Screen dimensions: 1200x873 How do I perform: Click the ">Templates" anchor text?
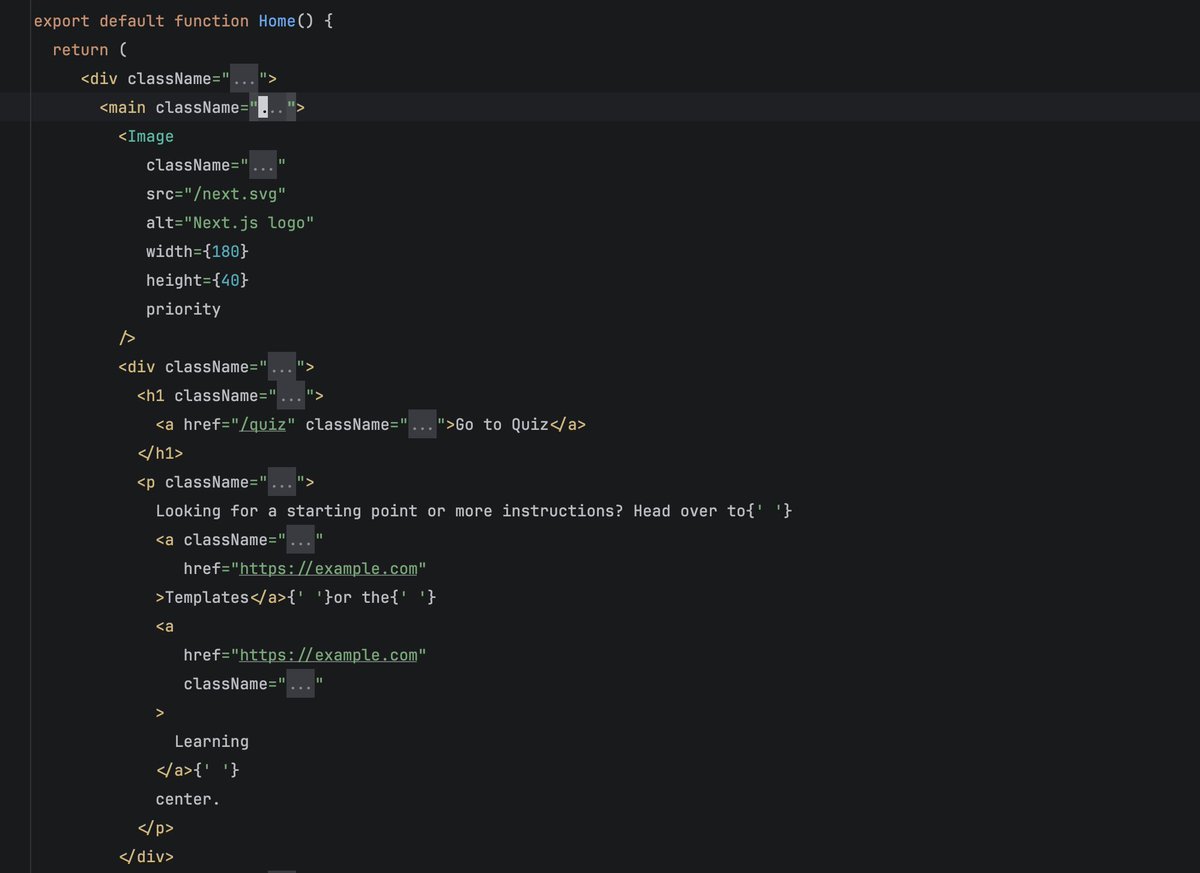[x=202, y=597]
